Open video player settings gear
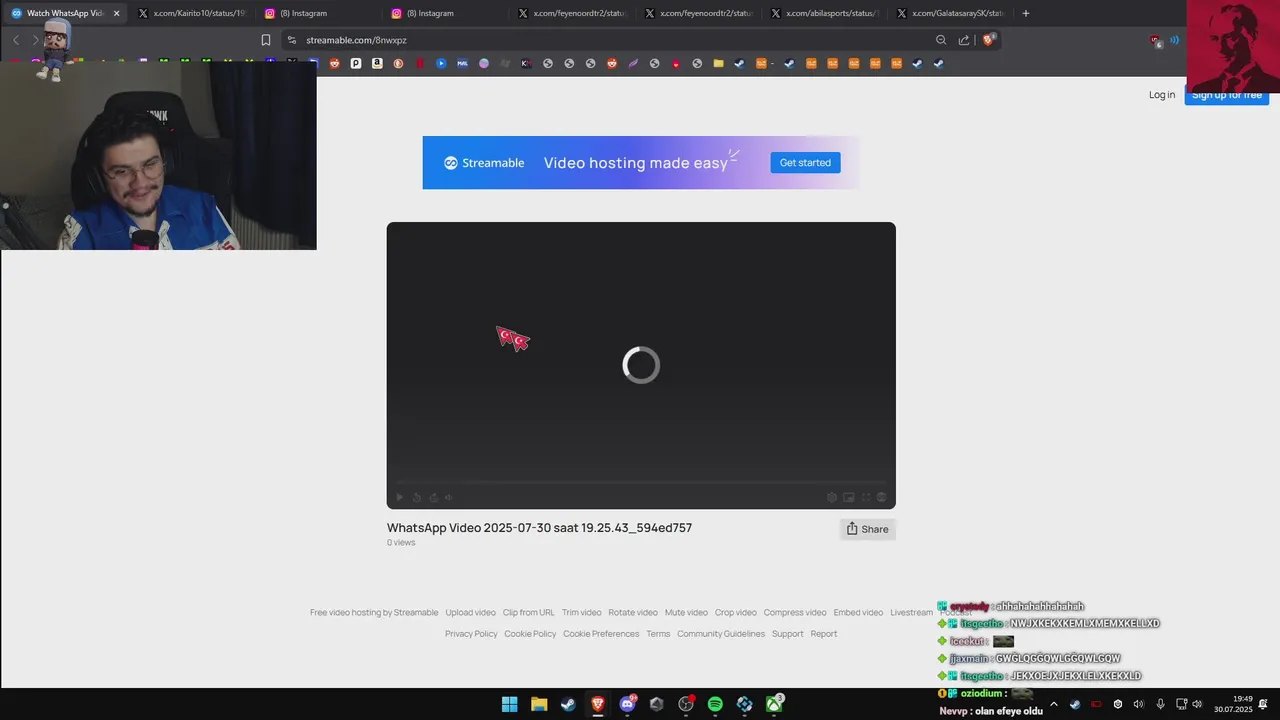 (832, 497)
